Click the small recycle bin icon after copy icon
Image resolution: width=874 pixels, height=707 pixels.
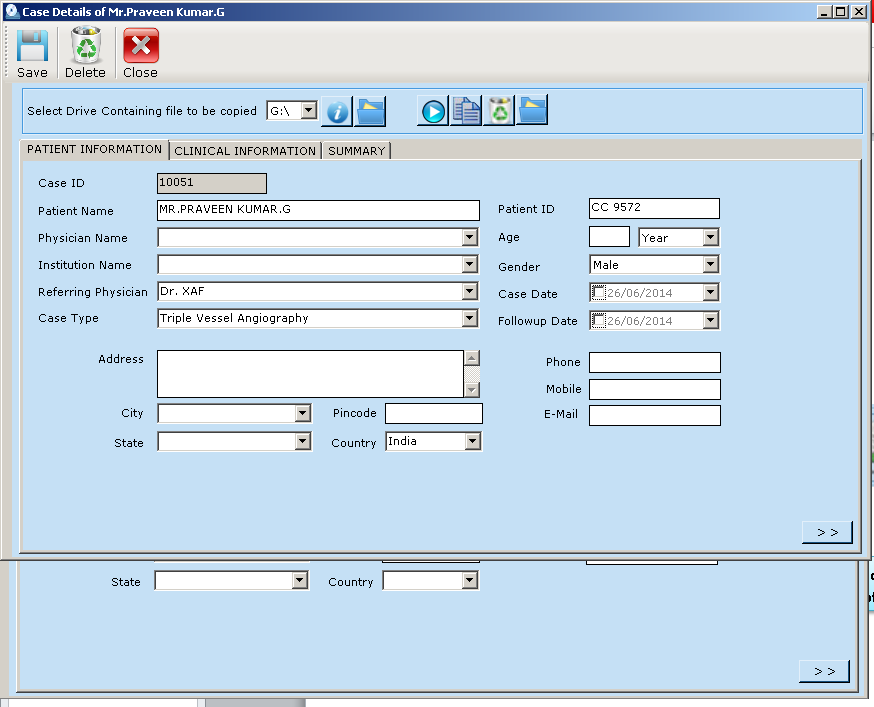(499, 111)
